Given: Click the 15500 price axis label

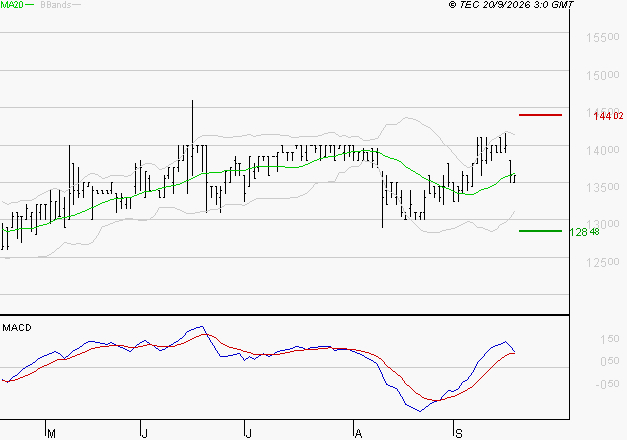Looking at the screenshot, I should tap(603, 38).
